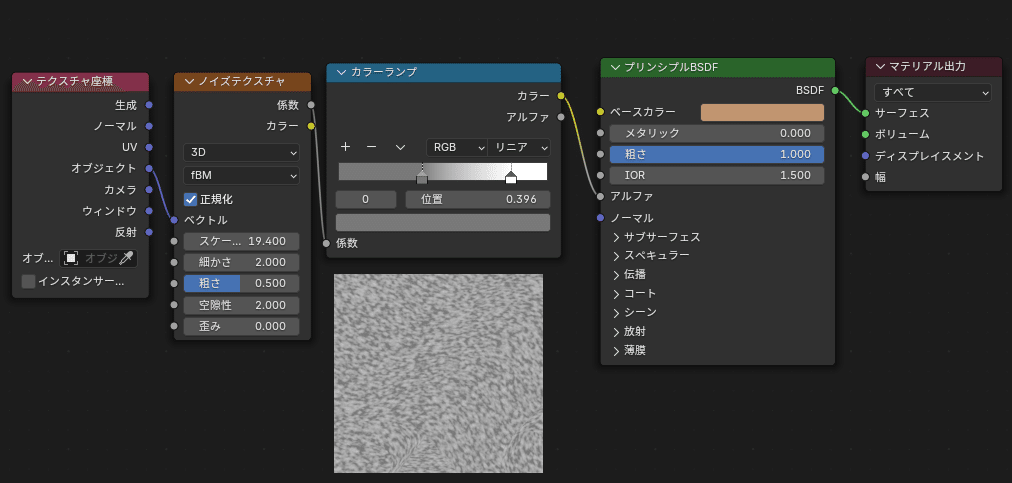Click the 空隙性 value field 2.000
This screenshot has width=1012, height=483.
[241, 305]
